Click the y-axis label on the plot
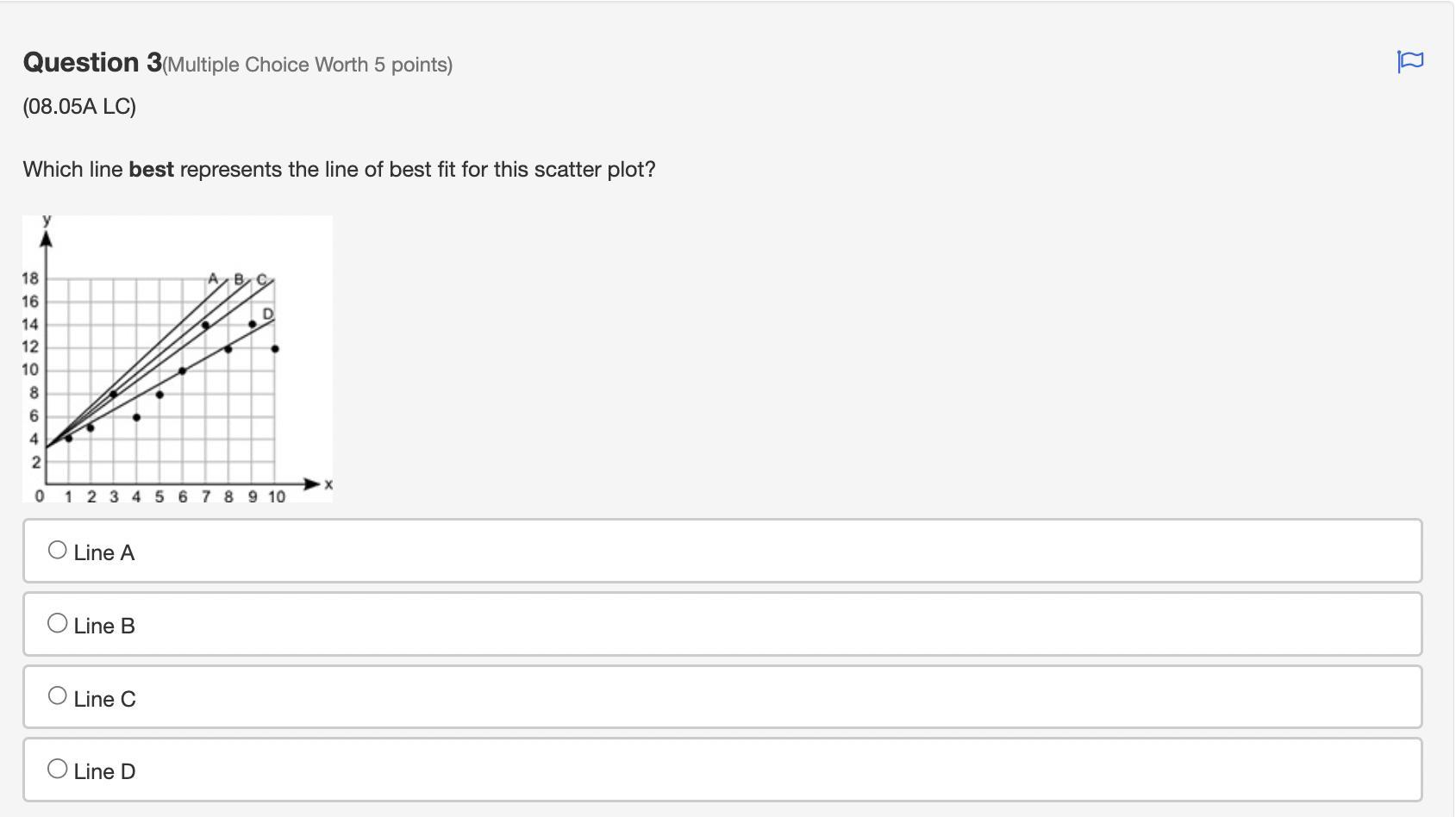1456x817 pixels. pyautogui.click(x=47, y=221)
